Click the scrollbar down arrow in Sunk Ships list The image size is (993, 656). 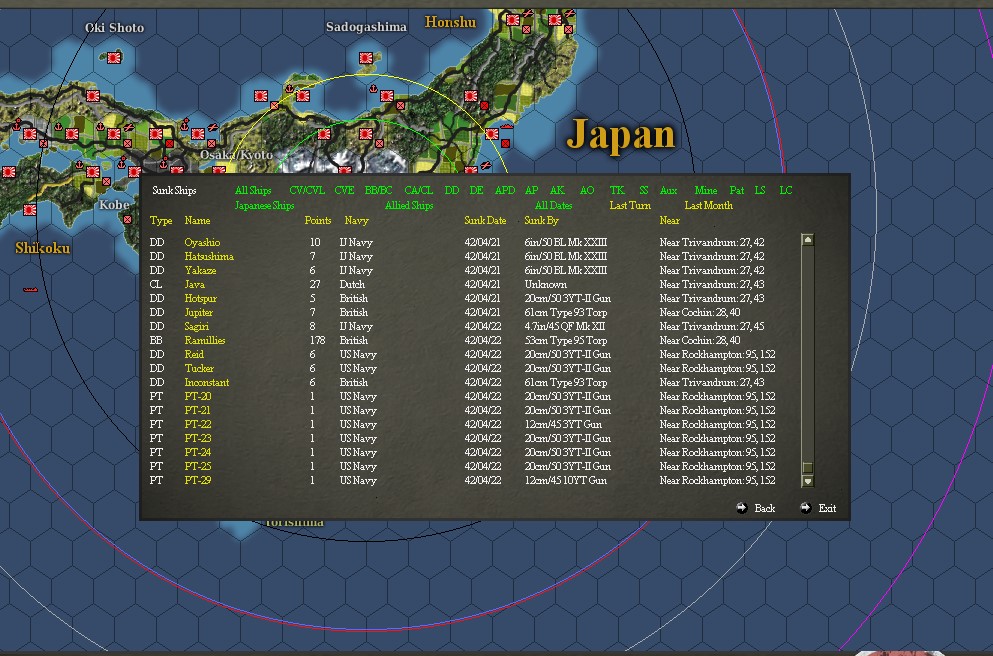coord(807,481)
